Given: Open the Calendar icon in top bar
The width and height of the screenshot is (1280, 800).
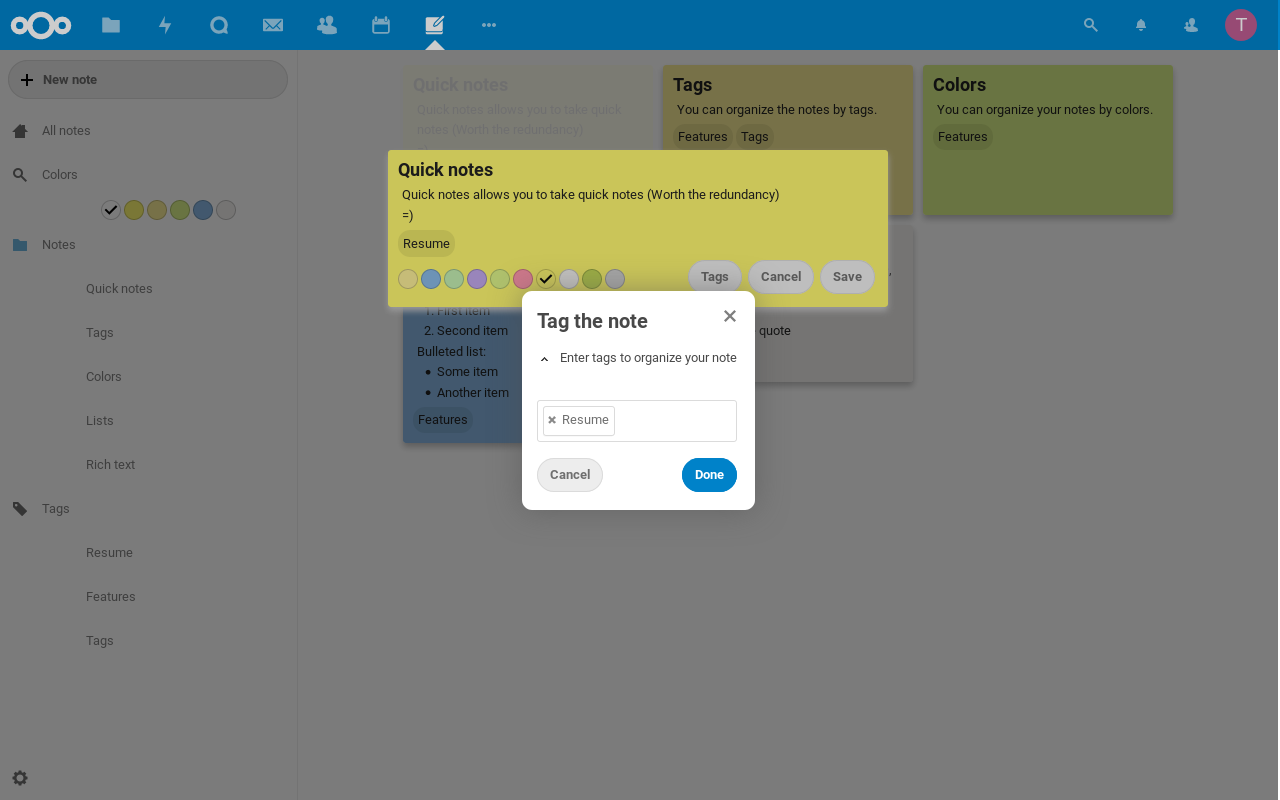Looking at the screenshot, I should (381, 25).
